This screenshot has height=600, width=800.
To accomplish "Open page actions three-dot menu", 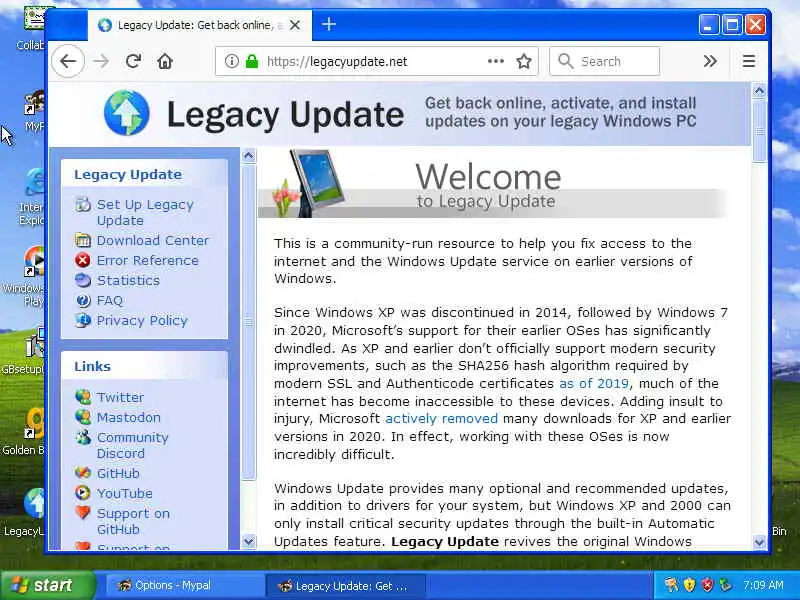I will [x=495, y=62].
